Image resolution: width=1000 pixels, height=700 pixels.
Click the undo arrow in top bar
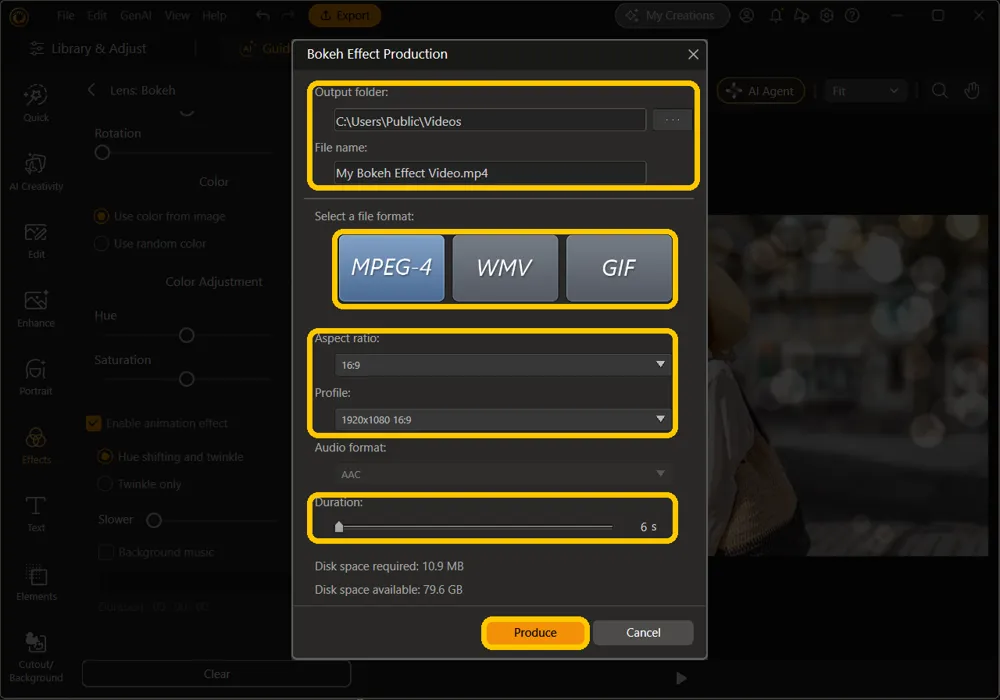pos(263,15)
